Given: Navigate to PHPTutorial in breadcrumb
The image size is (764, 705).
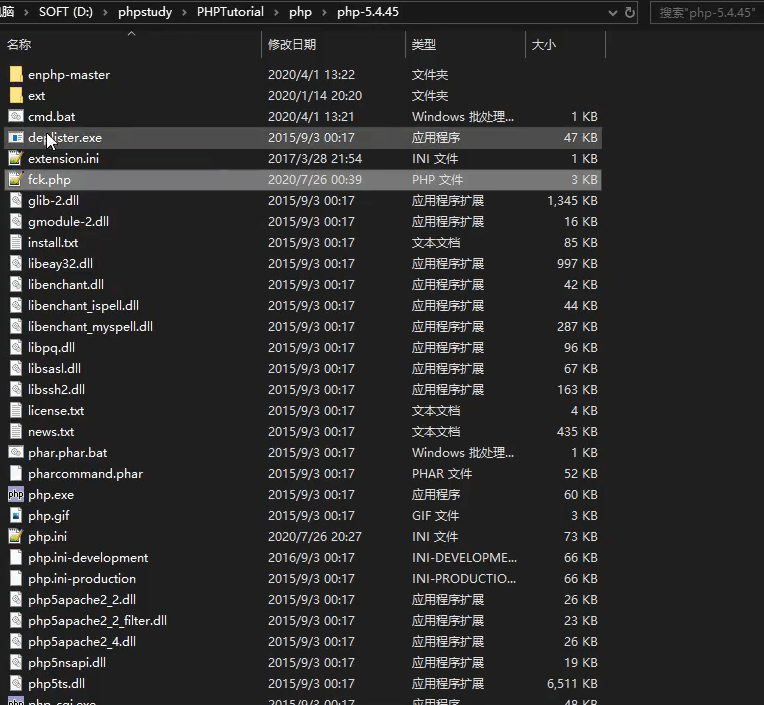Looking at the screenshot, I should (230, 12).
